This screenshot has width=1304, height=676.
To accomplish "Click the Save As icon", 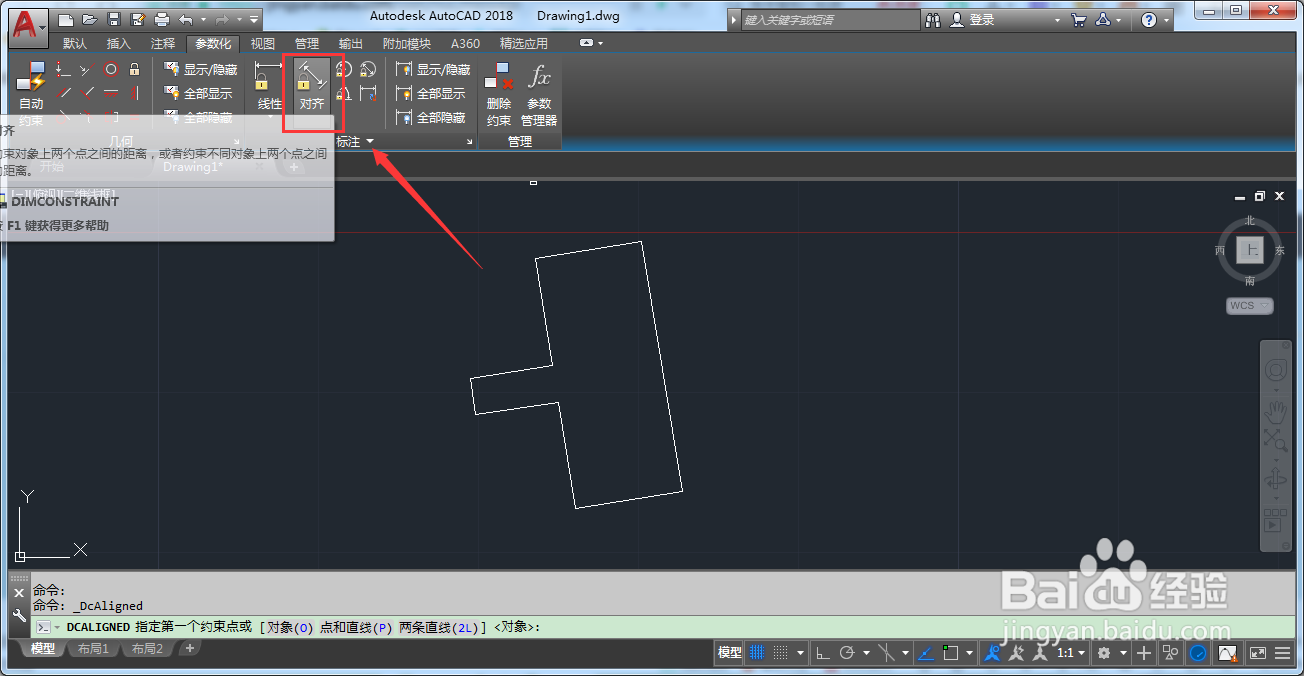I will tap(138, 19).
